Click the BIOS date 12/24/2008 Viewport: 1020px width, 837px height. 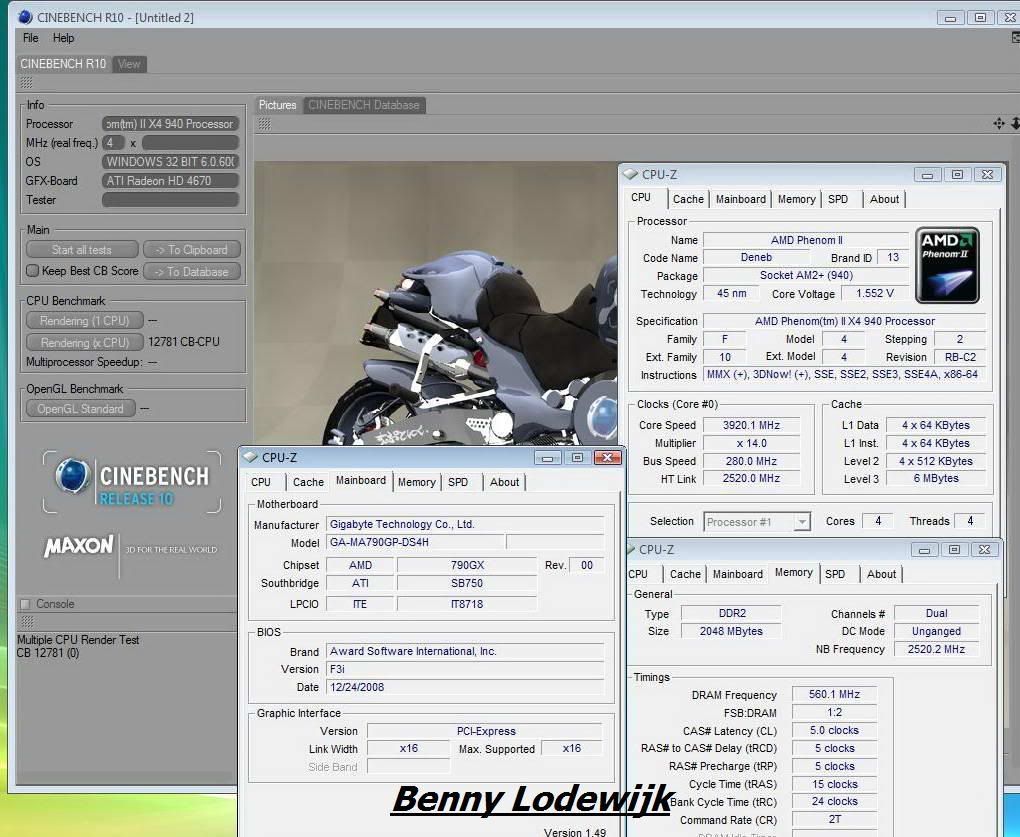point(357,687)
